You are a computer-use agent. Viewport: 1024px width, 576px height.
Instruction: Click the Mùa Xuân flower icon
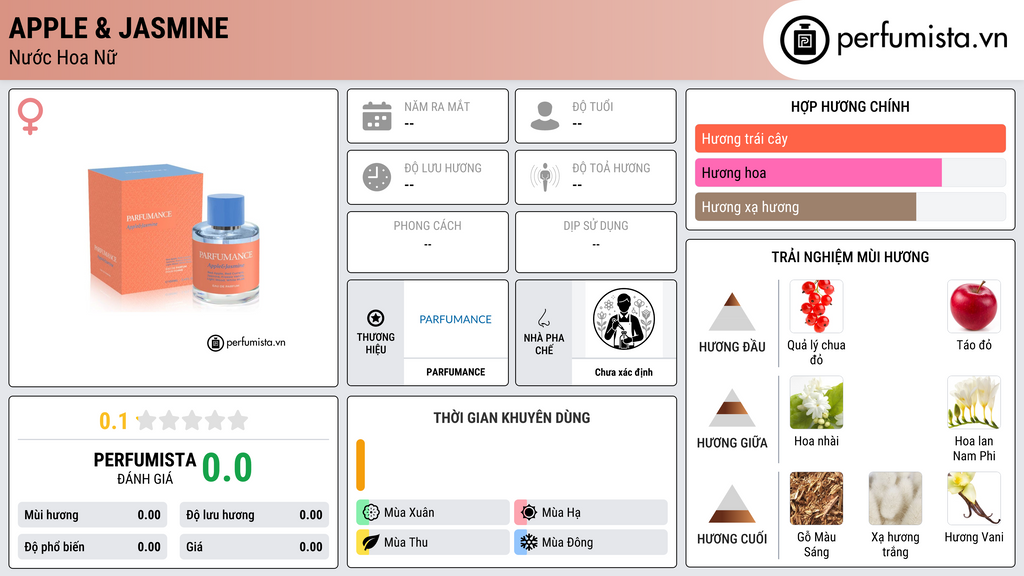pos(371,512)
